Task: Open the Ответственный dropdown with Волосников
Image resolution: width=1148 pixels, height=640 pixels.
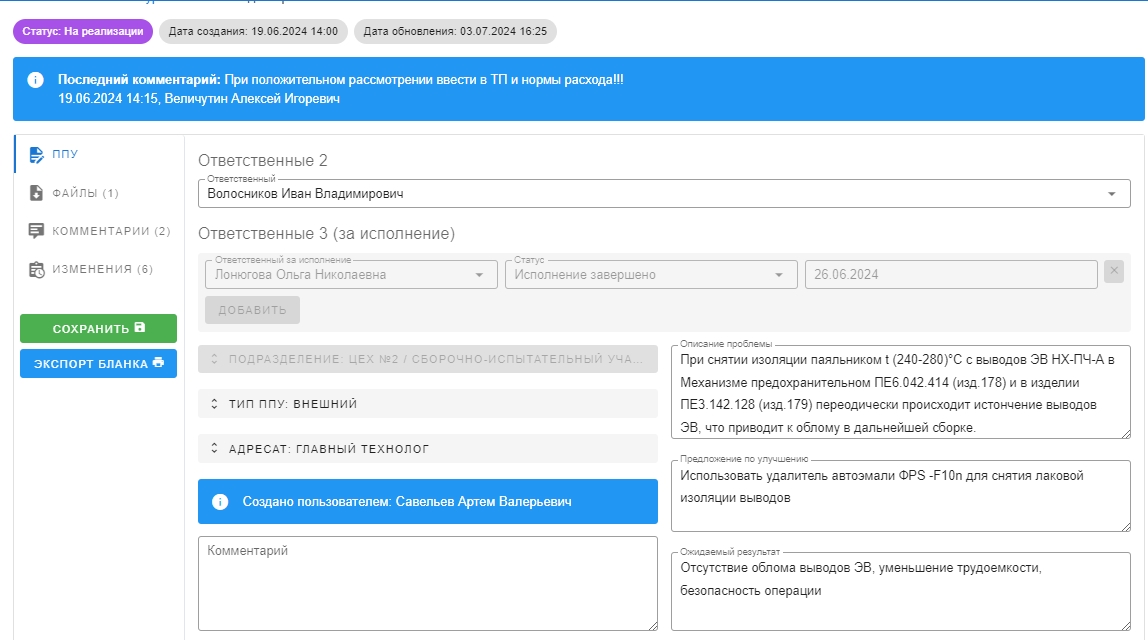Action: [1112, 194]
